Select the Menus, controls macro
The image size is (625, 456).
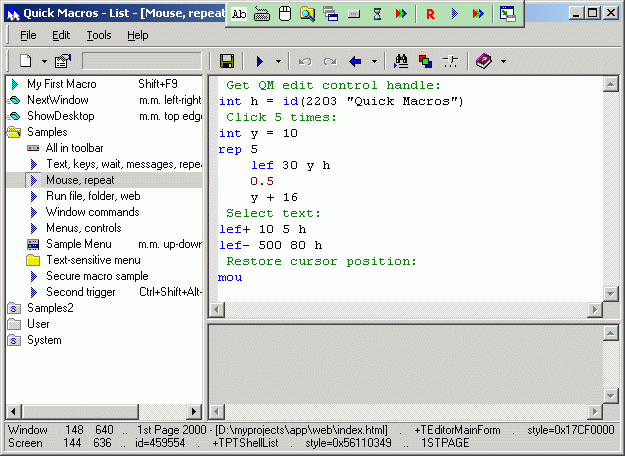[x=84, y=228]
